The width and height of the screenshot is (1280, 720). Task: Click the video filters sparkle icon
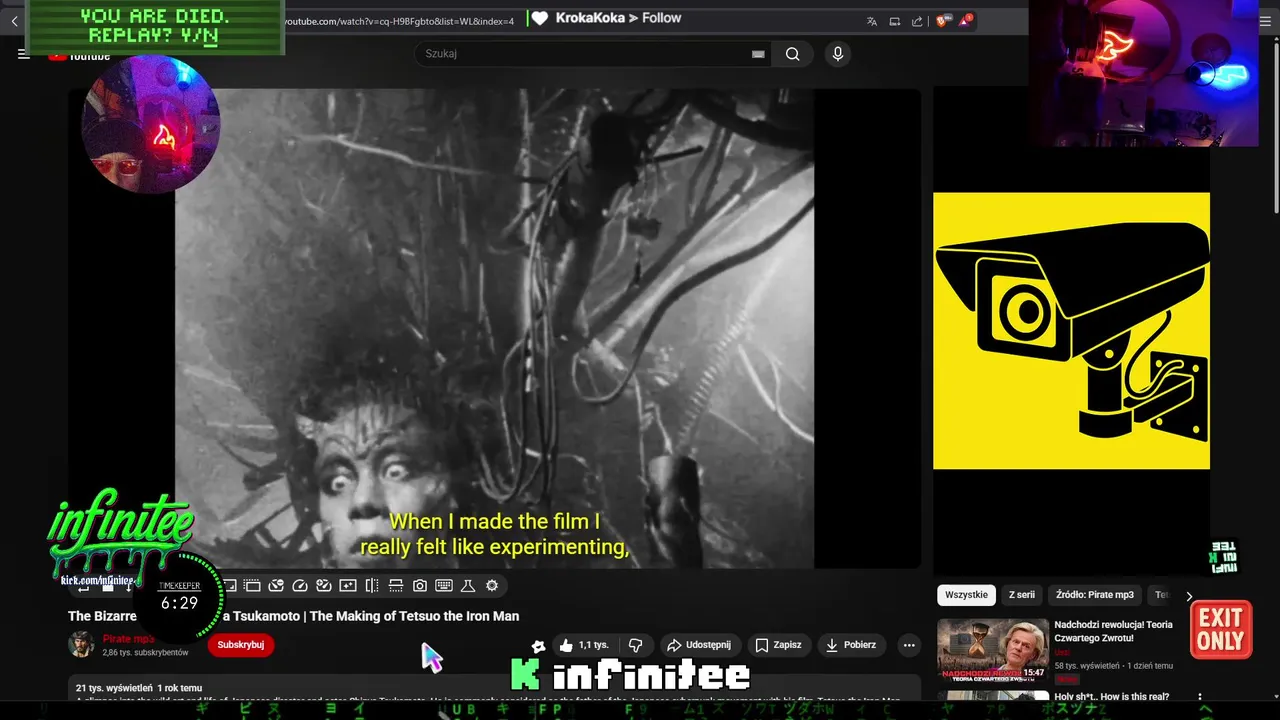point(348,586)
